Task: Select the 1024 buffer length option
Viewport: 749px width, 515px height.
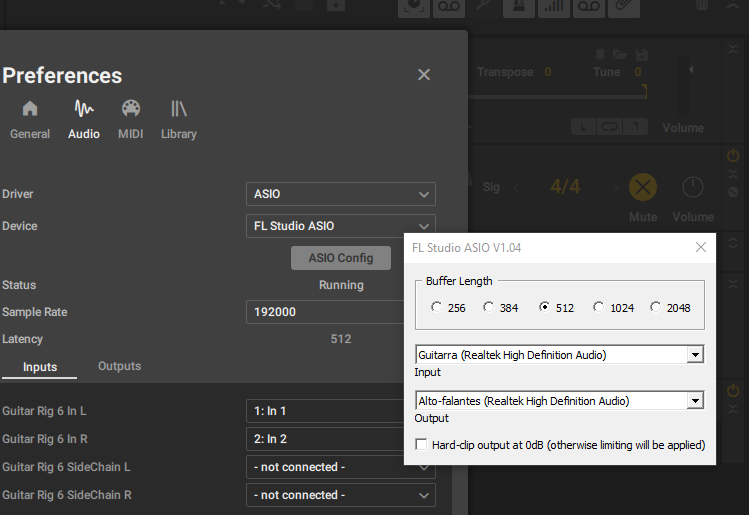Action: tap(599, 307)
